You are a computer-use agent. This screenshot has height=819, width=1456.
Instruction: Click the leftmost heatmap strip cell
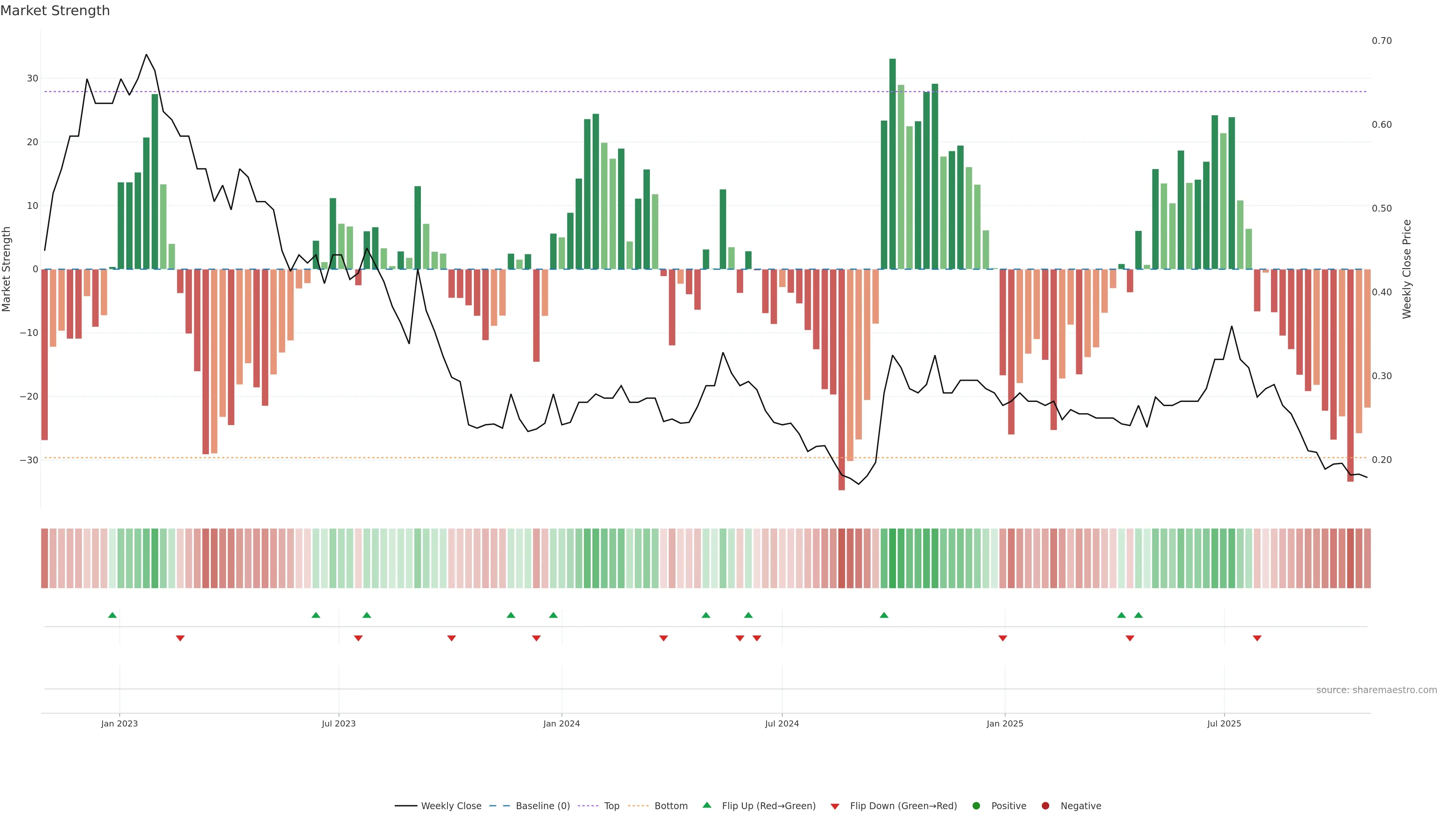(45, 559)
